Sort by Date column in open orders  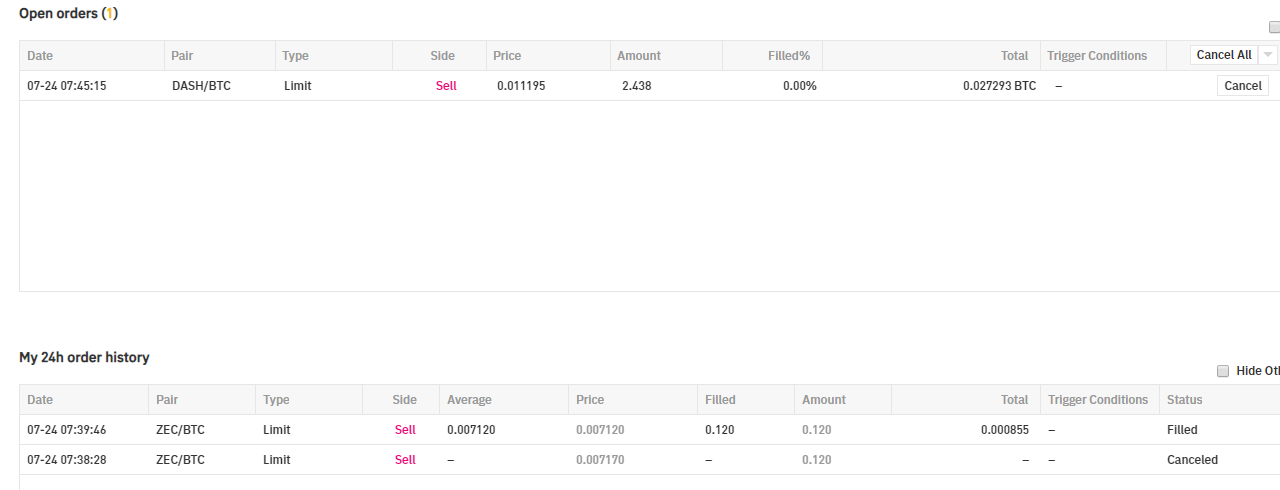click(x=40, y=56)
